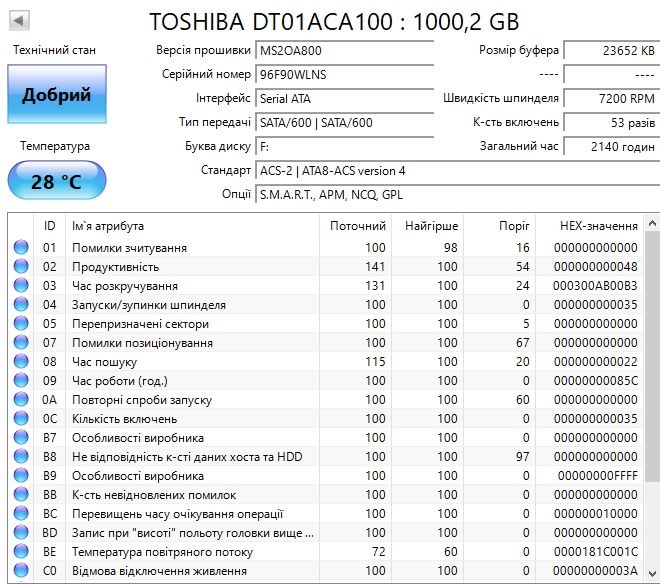Click status orb for attribute 02
The height and width of the screenshot is (584, 660).
(x=21, y=266)
